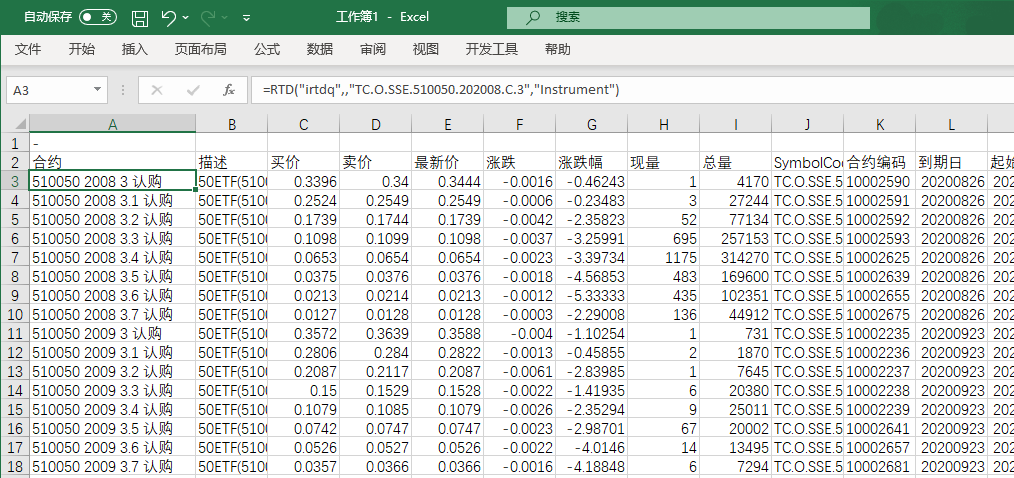The image size is (1014, 478).
Task: Open the 文件 menu
Action: tap(28, 49)
